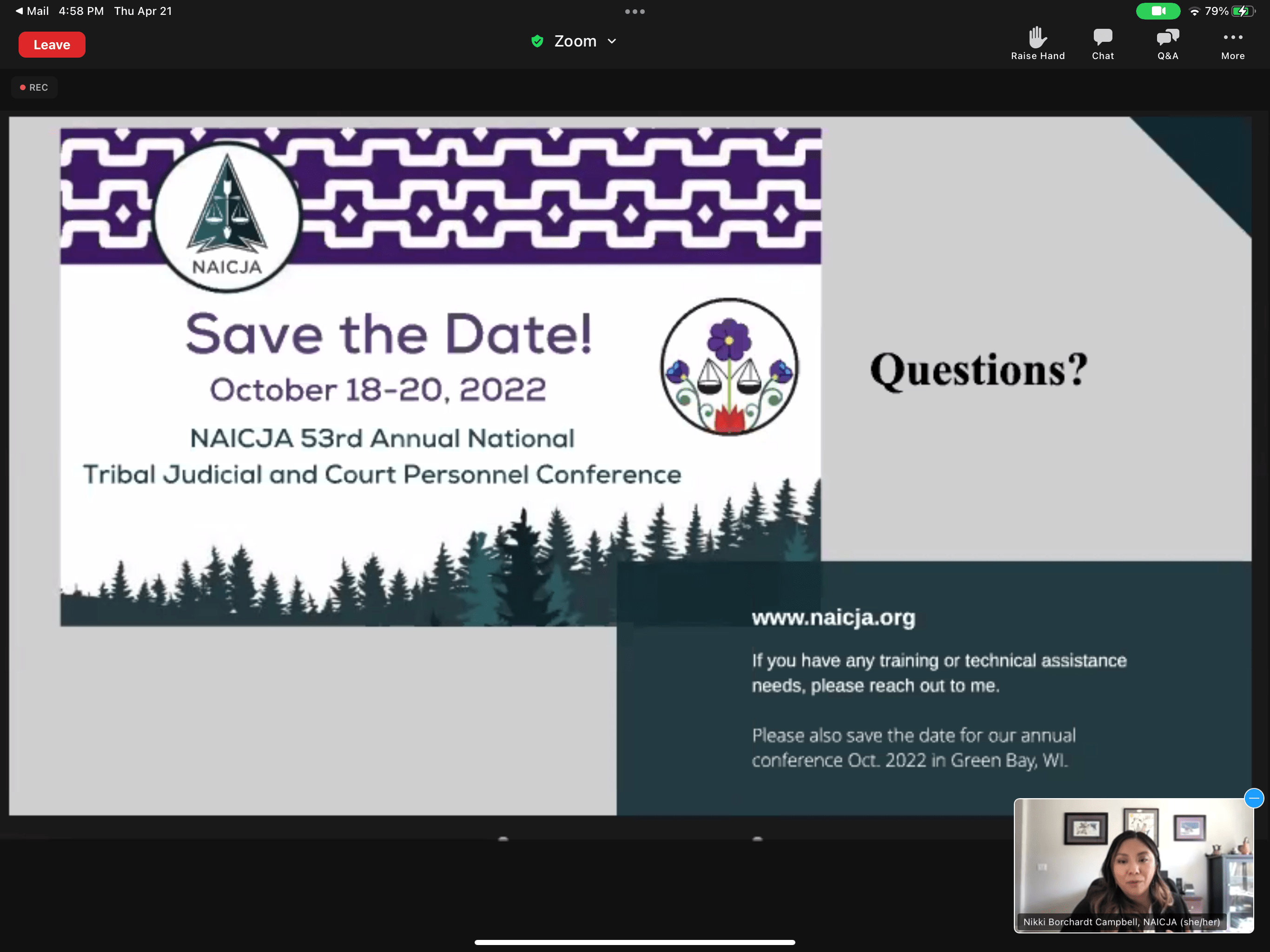Click the Raise Hand icon
Image resolution: width=1270 pixels, height=952 pixels.
tap(1037, 38)
